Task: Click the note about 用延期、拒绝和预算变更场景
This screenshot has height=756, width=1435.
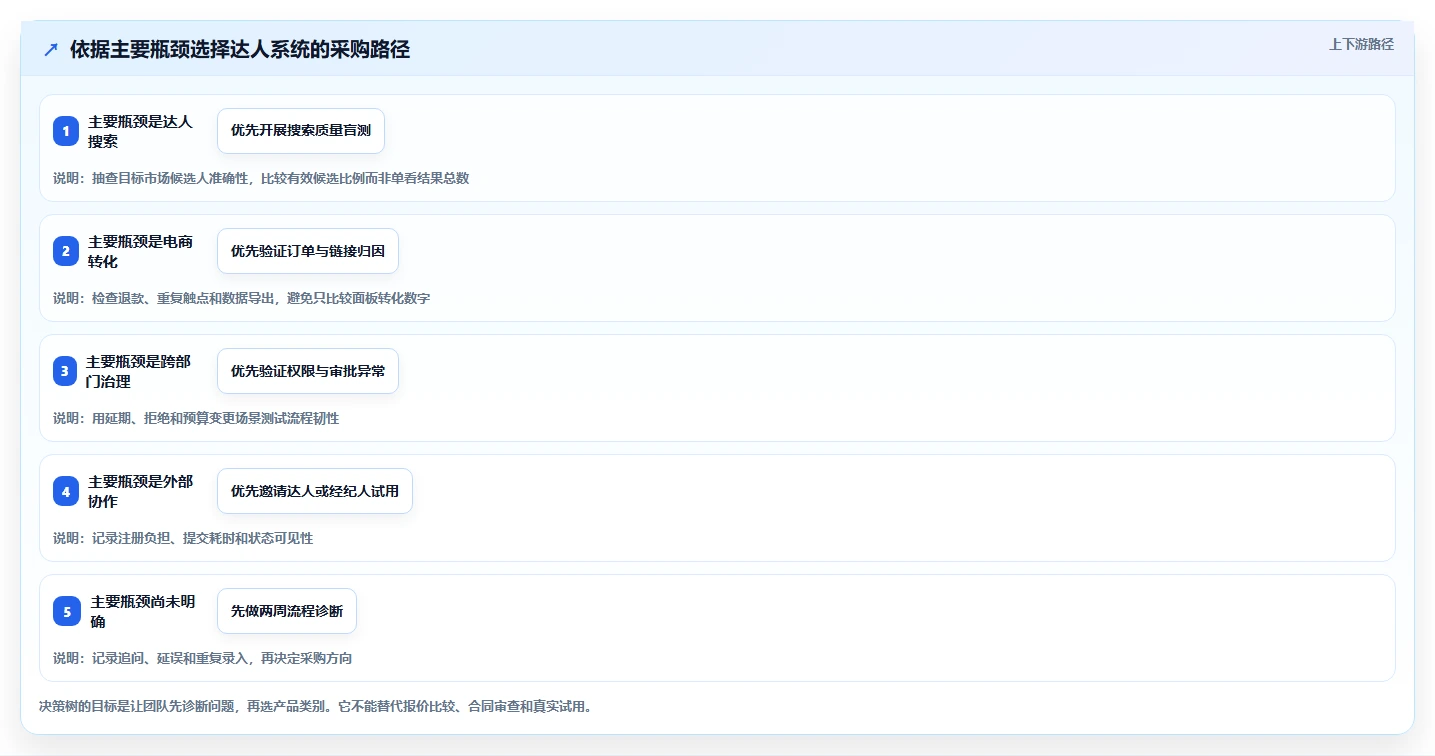Action: pos(196,418)
